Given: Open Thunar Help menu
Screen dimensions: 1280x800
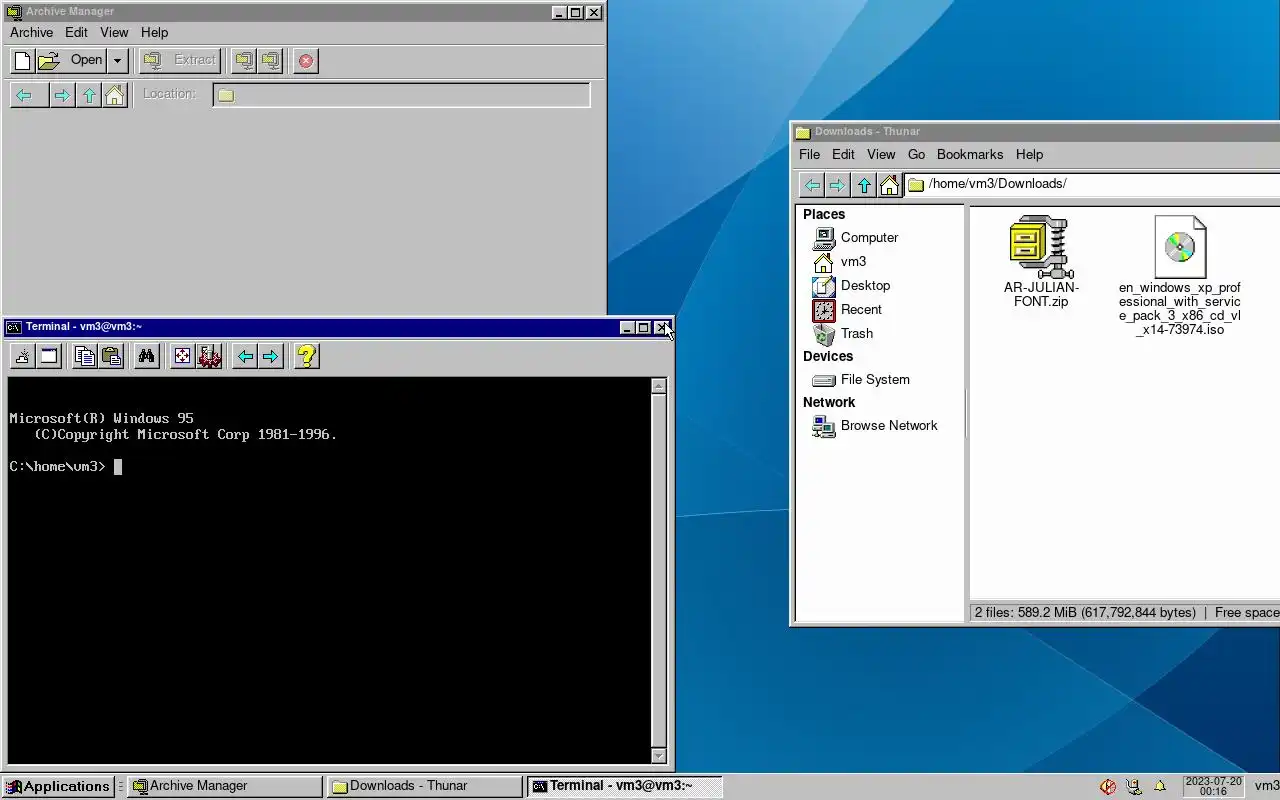Looking at the screenshot, I should [x=1029, y=154].
